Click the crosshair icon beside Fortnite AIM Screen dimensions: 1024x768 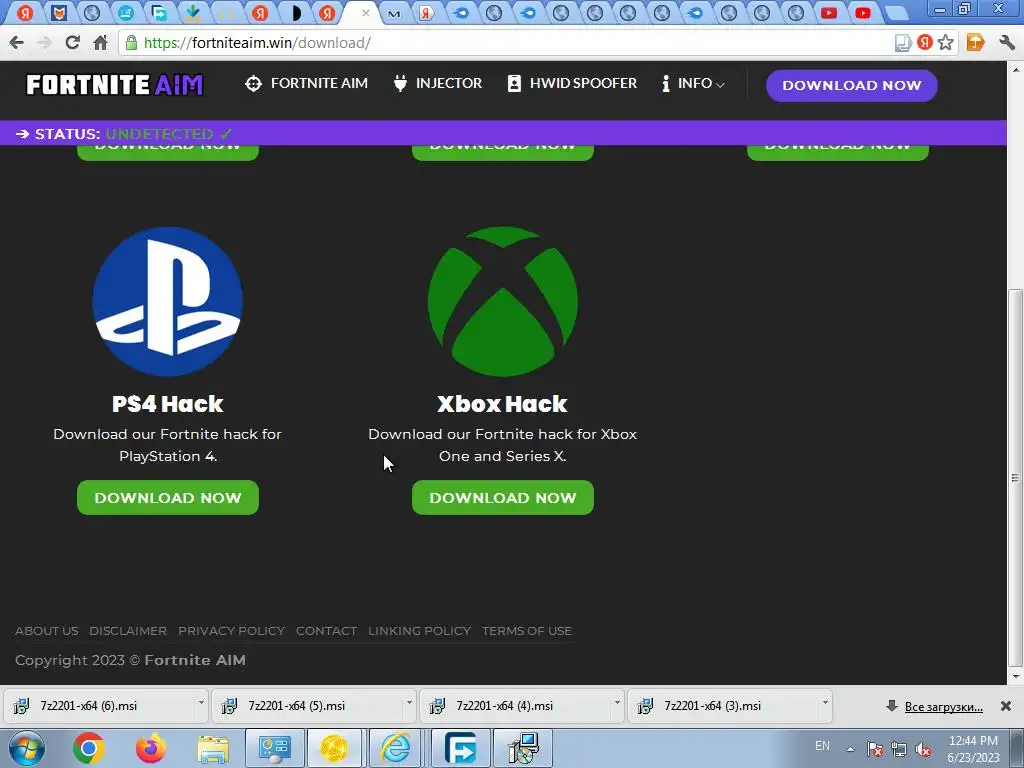(x=253, y=84)
